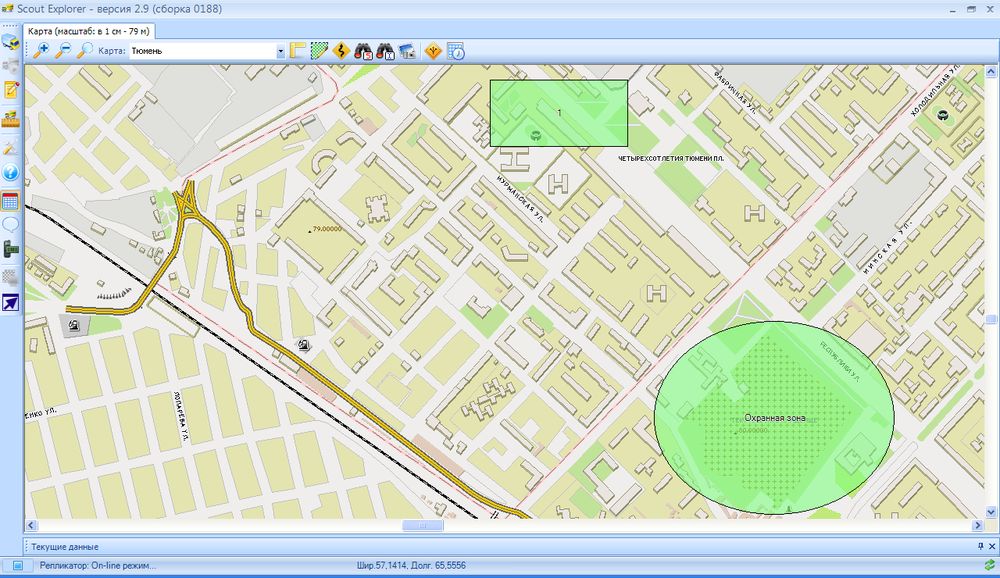Screen dimensions: 1000x578
Task: Click the horizontal scrollbar right arrow
Action: (978, 526)
